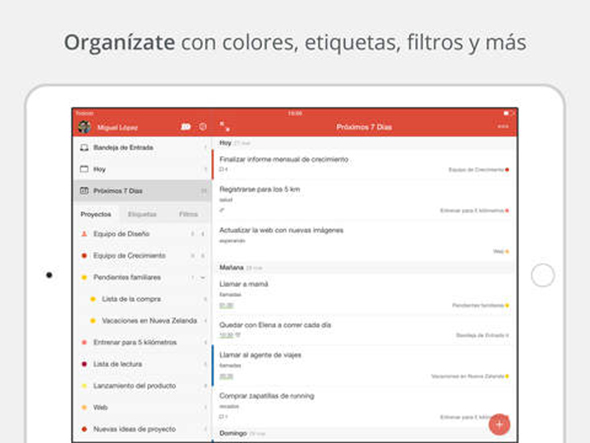Switch to the Filtros tab
This screenshot has height=443, width=590.
[x=189, y=214]
